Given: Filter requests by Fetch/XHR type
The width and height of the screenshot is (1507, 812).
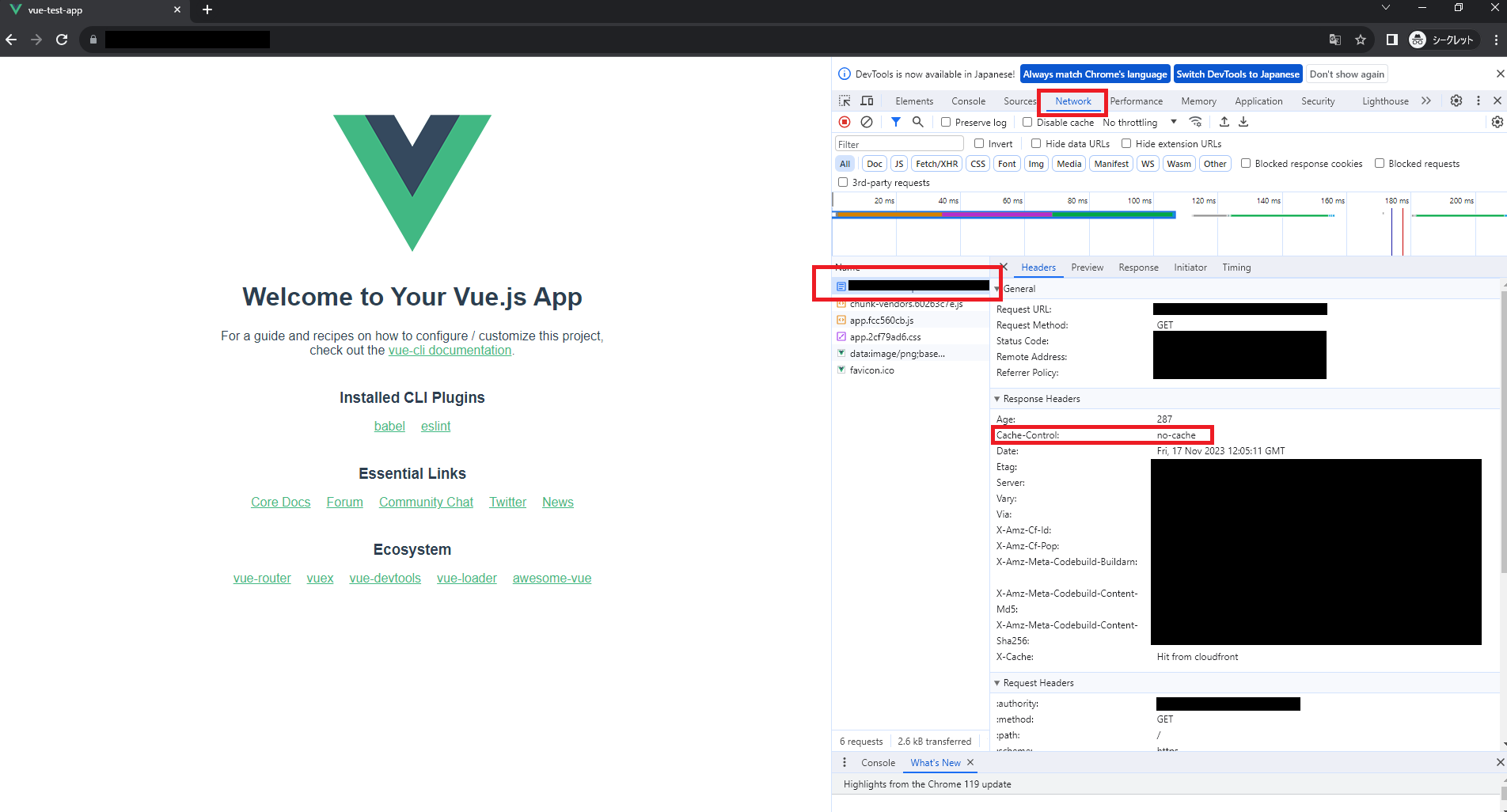Looking at the screenshot, I should click(936, 163).
